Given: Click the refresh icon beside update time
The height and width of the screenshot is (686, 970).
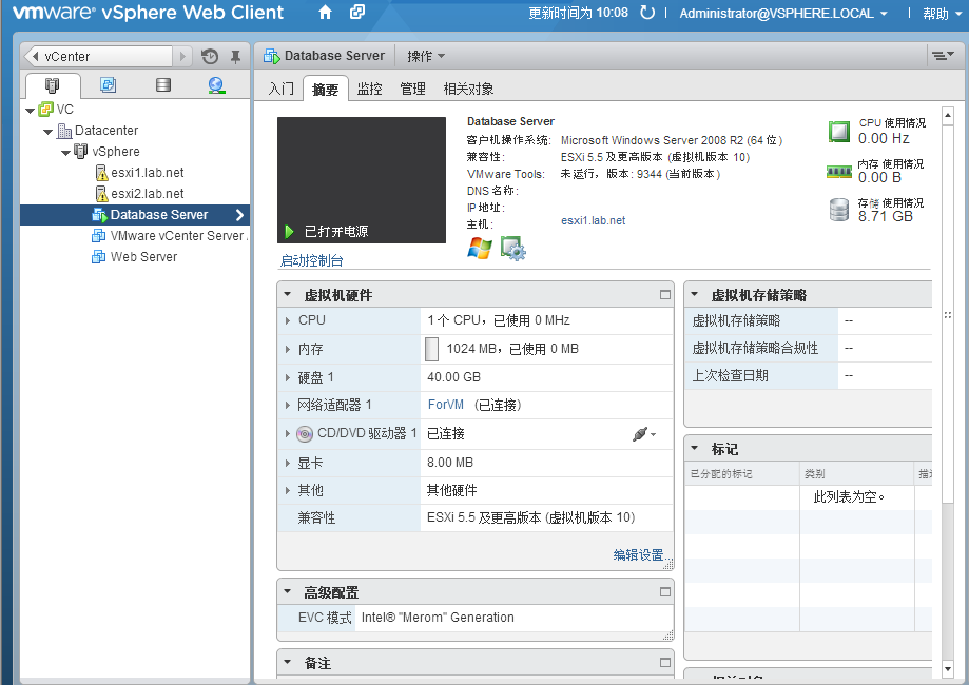Looking at the screenshot, I should click(x=647, y=12).
